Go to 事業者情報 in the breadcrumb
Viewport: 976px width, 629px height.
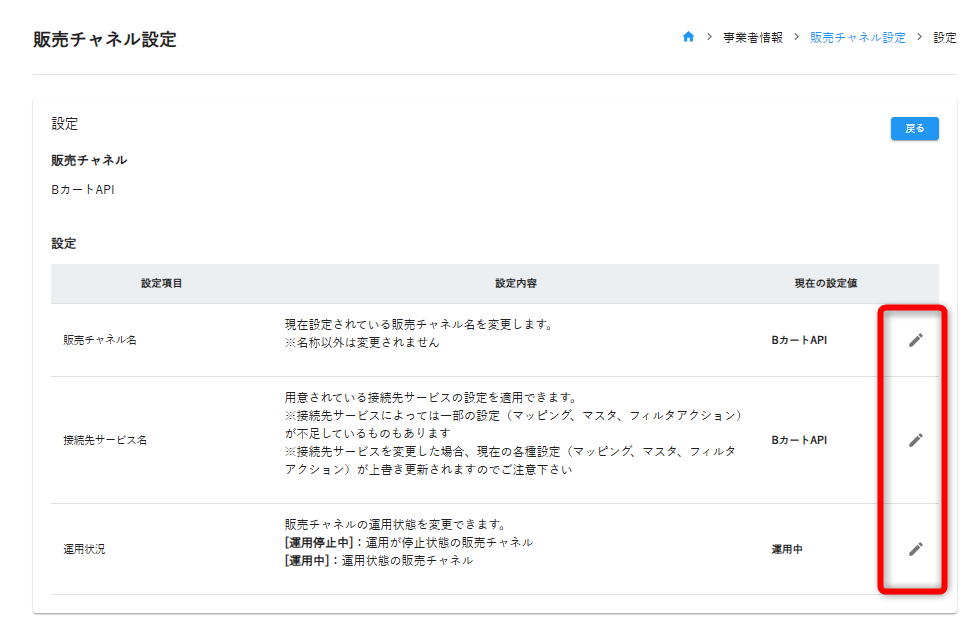tap(752, 37)
